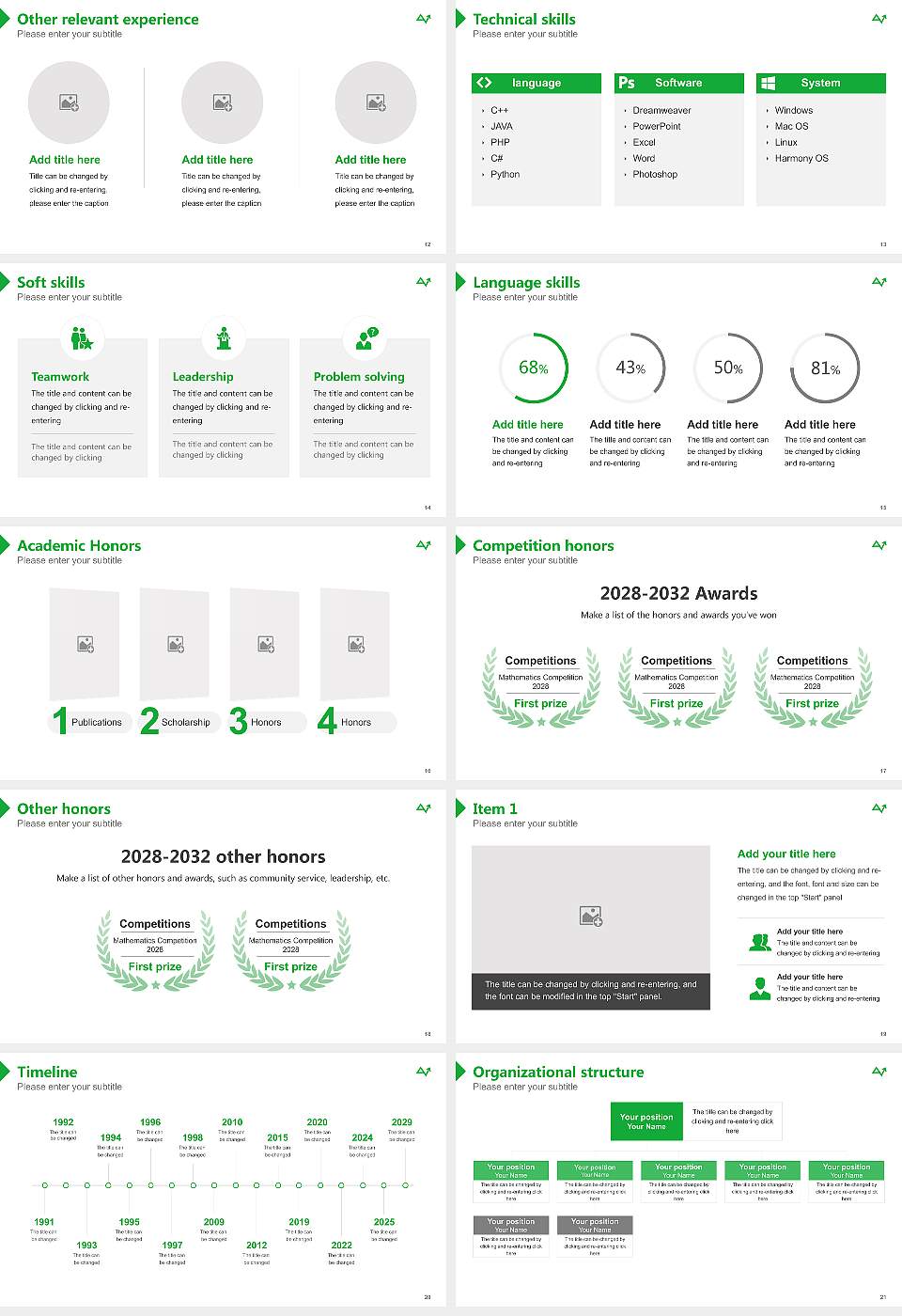The width and height of the screenshot is (902, 1316).
Task: Click the Teamwork people icon
Action: pos(83,338)
